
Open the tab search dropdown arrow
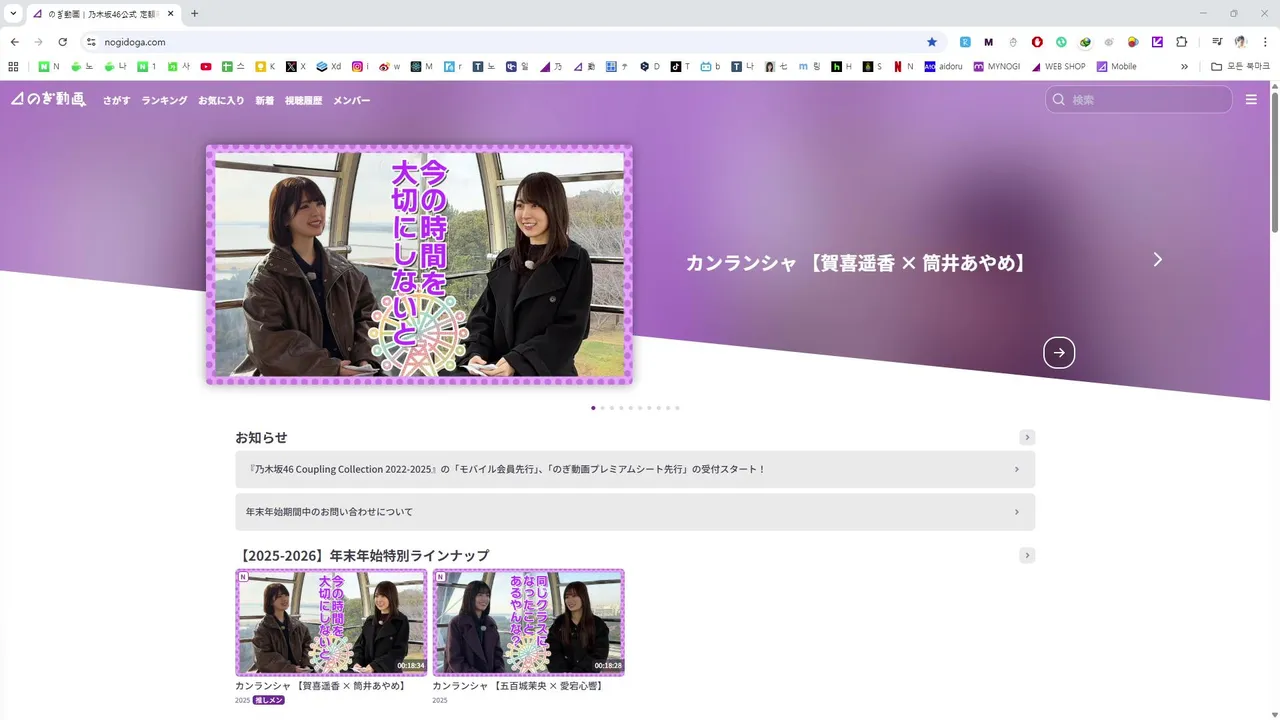point(13,13)
